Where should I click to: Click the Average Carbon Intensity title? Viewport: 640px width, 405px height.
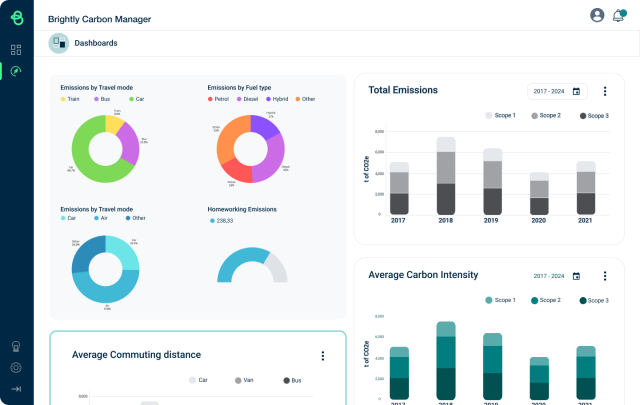(x=423, y=275)
